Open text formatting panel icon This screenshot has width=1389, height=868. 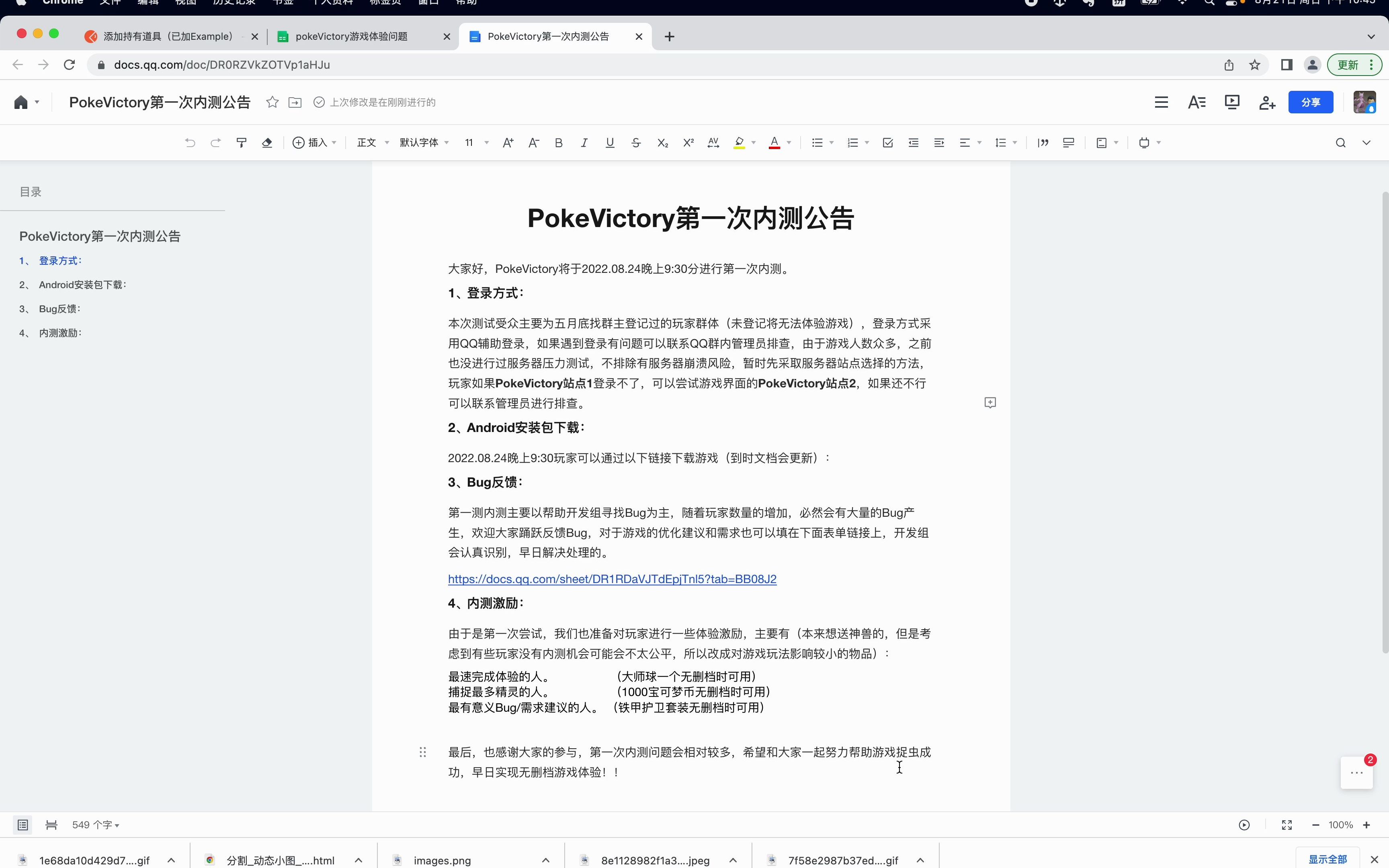1197,102
